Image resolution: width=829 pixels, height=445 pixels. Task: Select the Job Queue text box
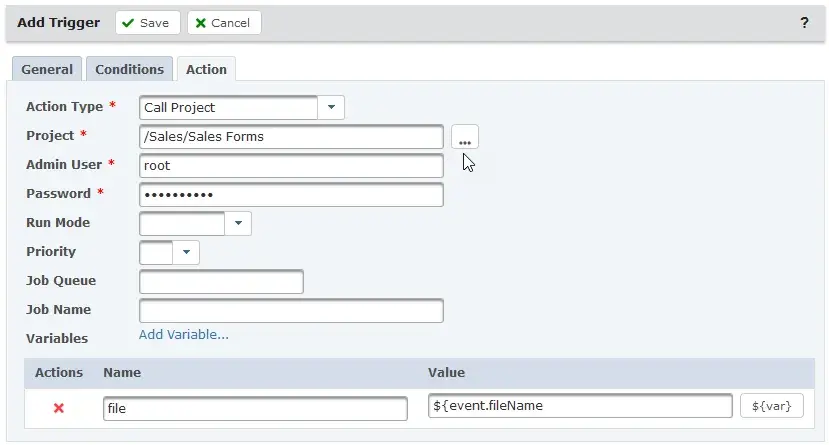[x=221, y=281]
